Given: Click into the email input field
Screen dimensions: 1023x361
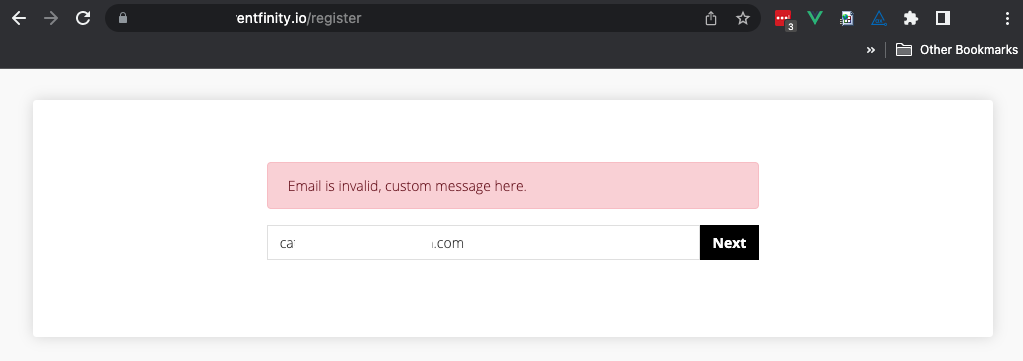Looking at the screenshot, I should [483, 243].
